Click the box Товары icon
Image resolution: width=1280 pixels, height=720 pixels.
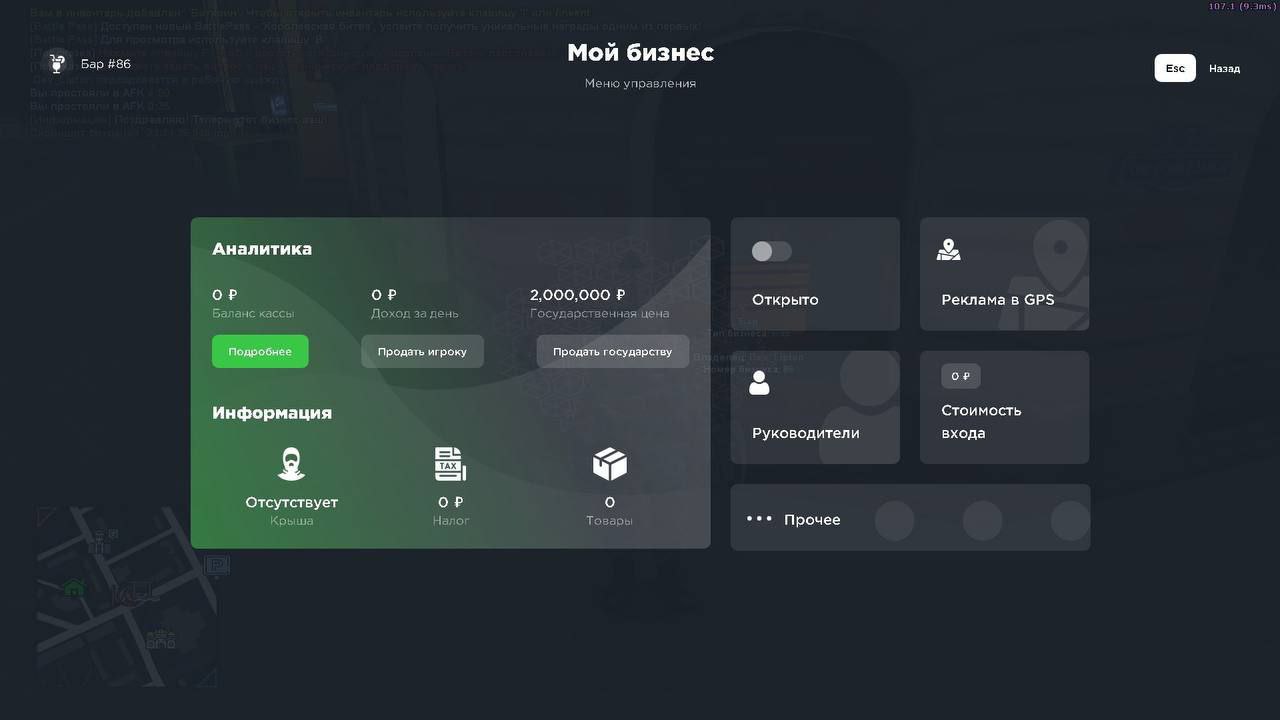609,464
